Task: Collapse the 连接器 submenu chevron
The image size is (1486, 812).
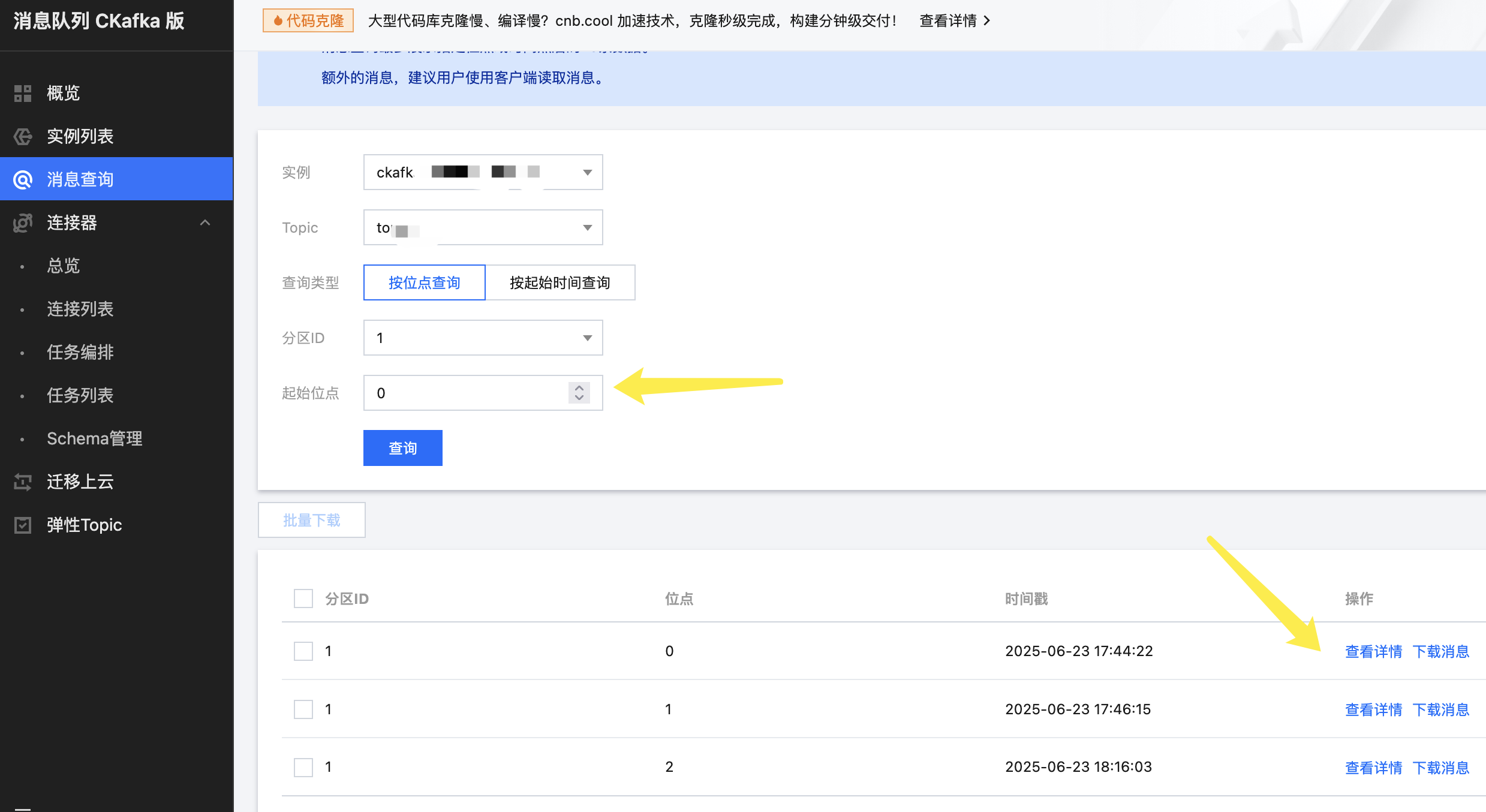Action: (x=205, y=222)
